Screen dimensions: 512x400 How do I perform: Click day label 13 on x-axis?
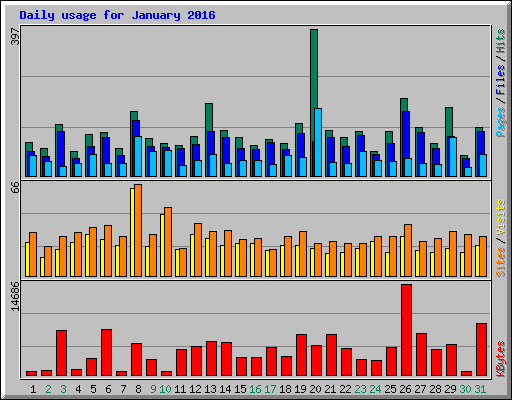[210, 389]
